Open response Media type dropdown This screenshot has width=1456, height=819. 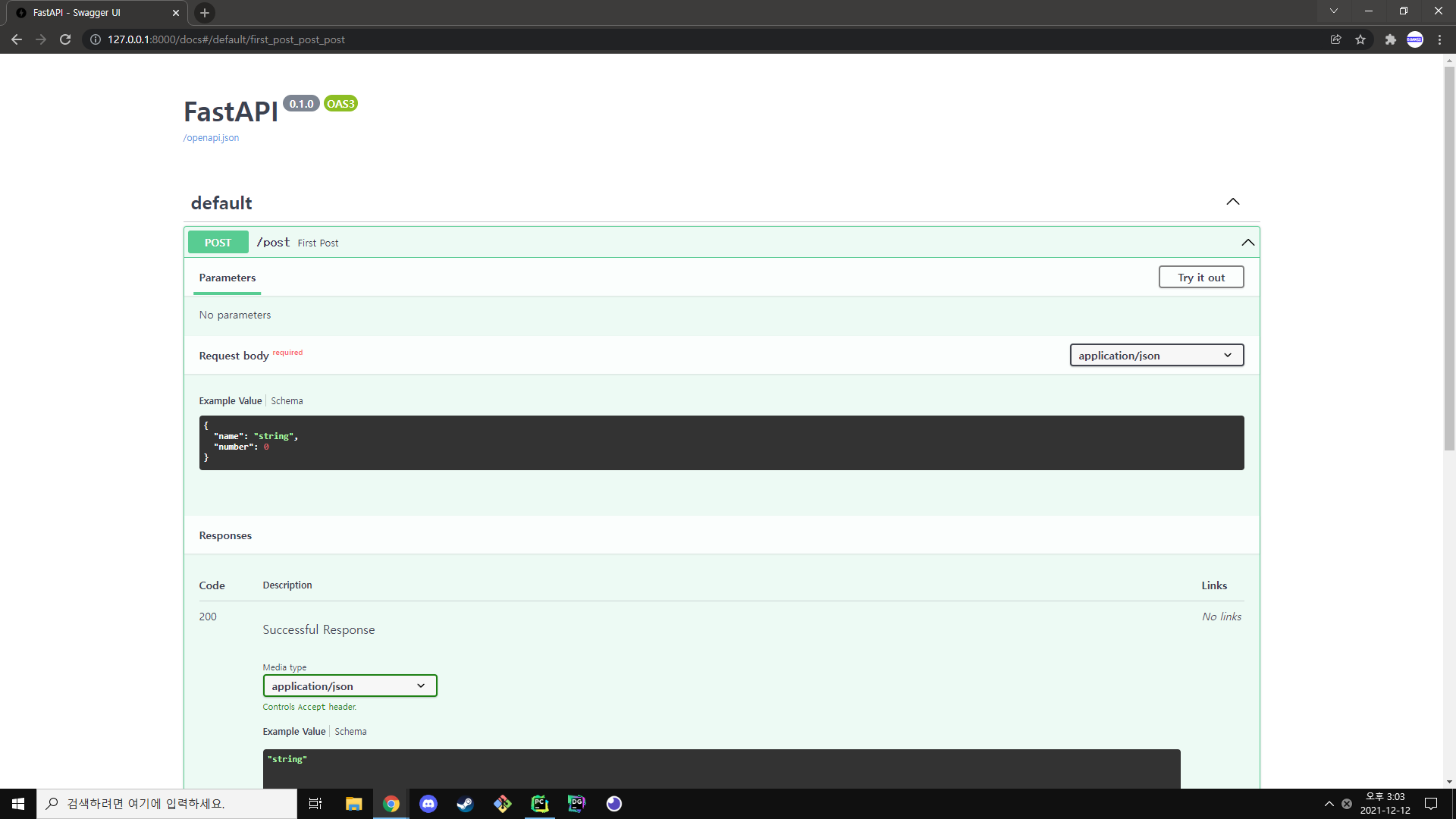tap(350, 686)
